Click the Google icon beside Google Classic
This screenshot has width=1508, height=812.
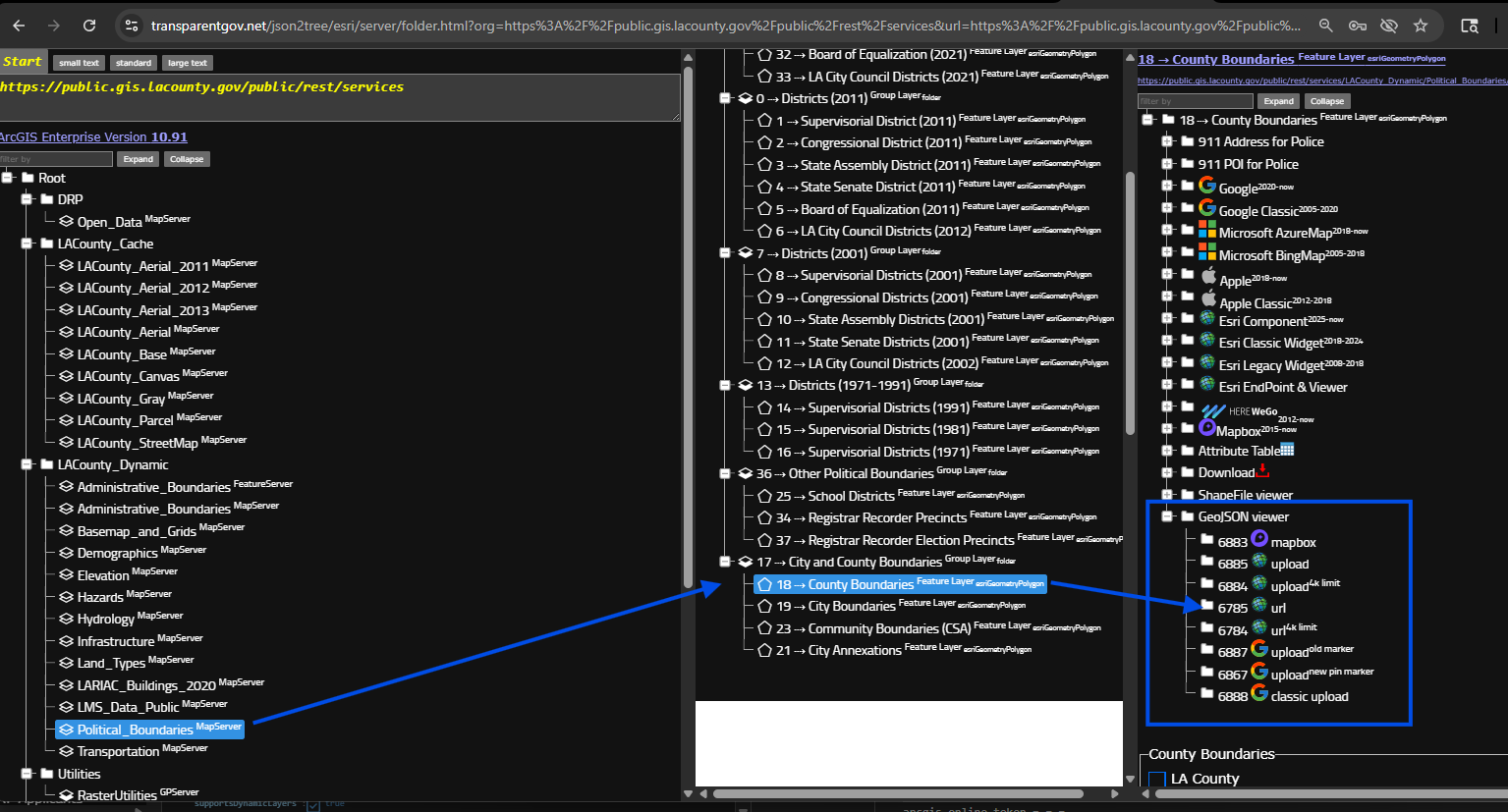coord(1206,207)
